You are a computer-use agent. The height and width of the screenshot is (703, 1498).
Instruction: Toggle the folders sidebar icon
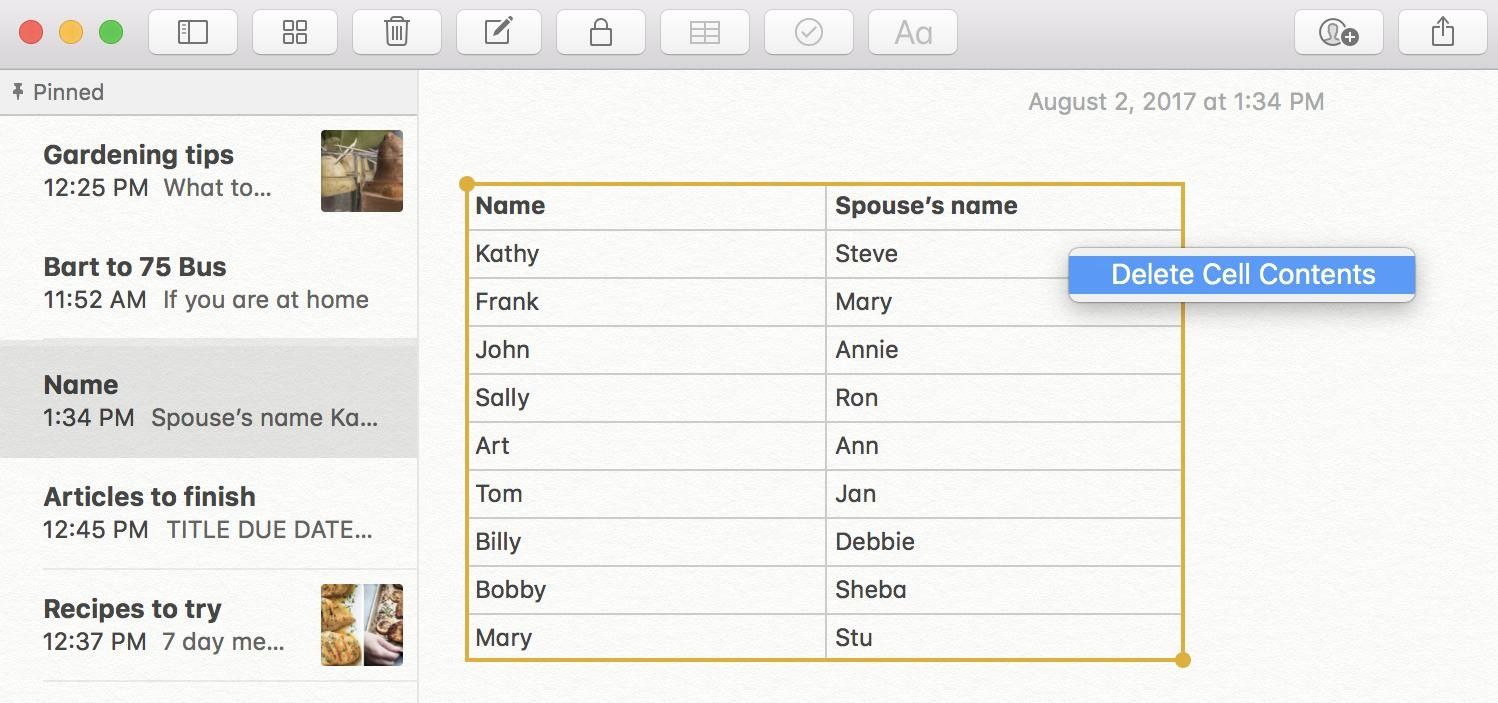click(192, 33)
